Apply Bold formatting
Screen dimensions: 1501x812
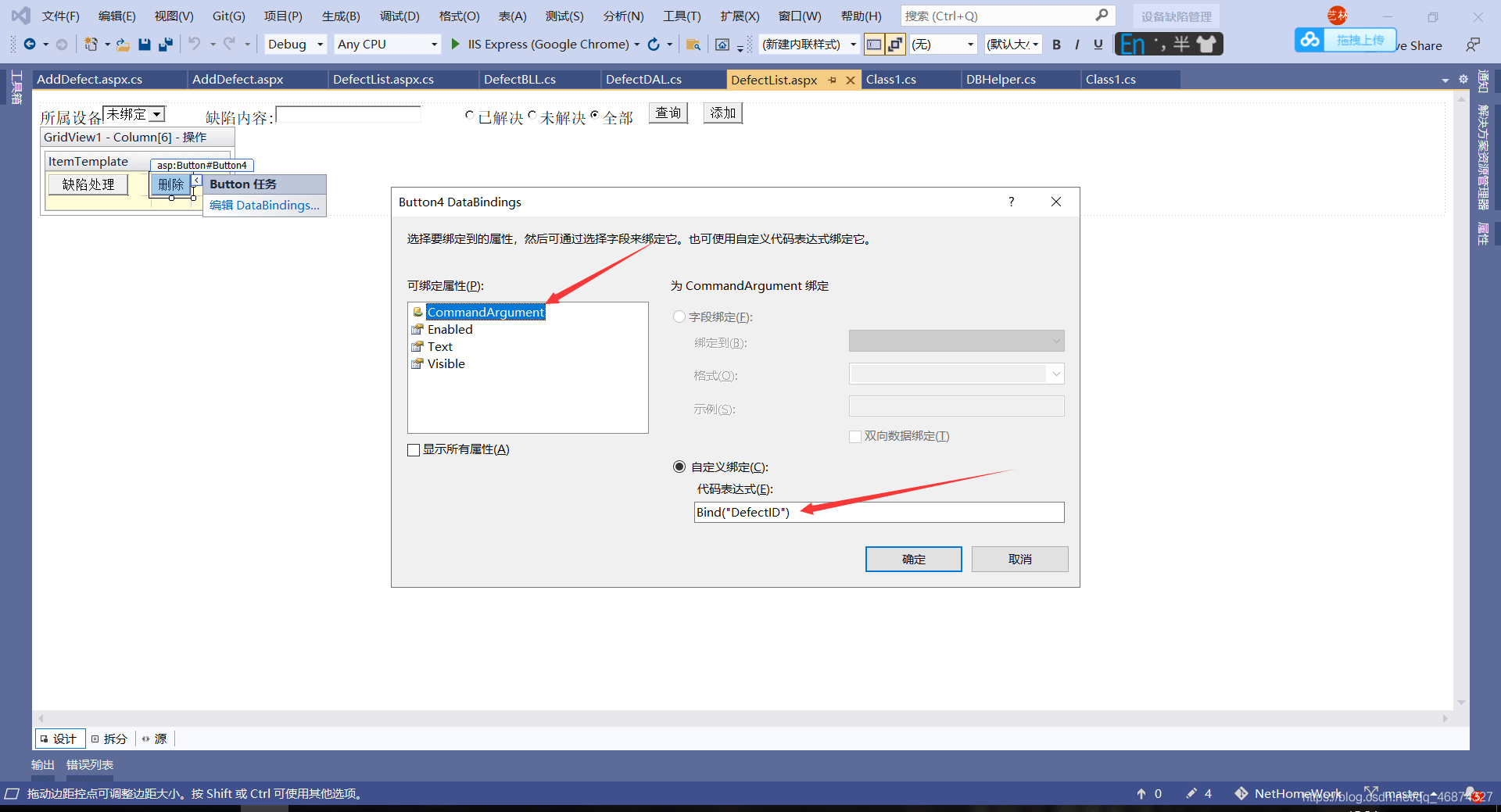pyautogui.click(x=1056, y=45)
